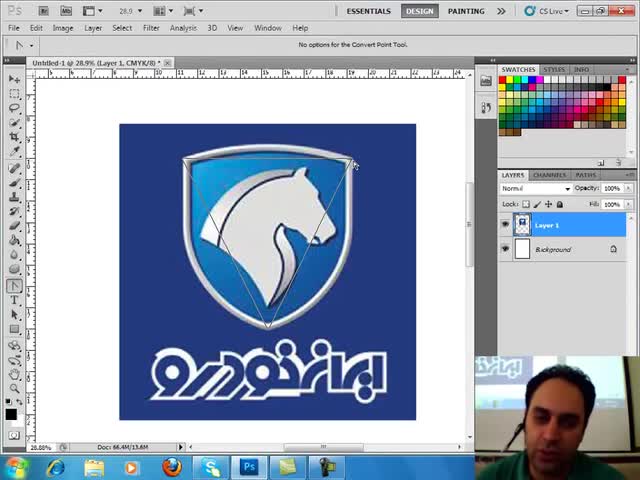
Task: Open Firefox from the Windows taskbar
Action: (x=172, y=467)
